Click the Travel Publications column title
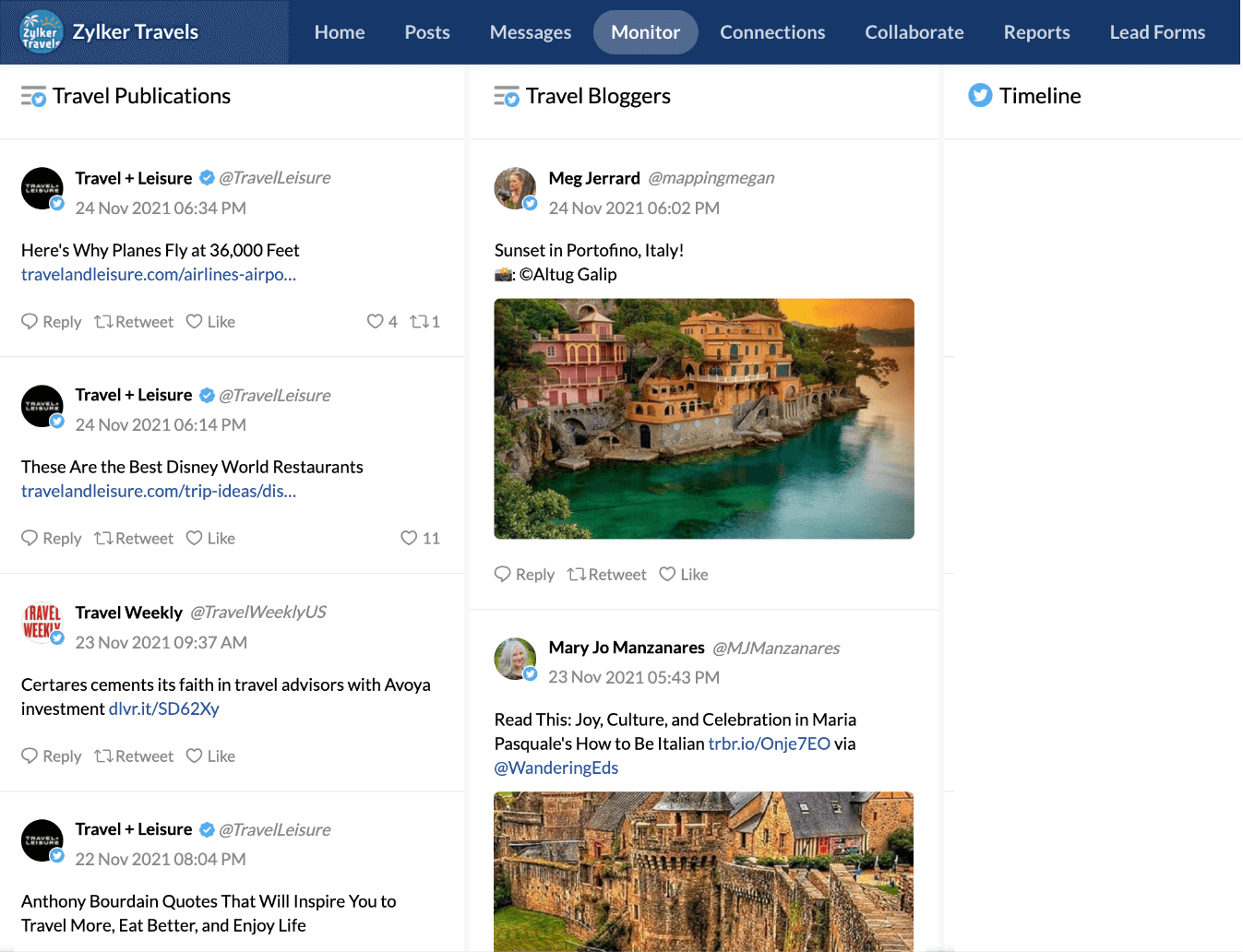The height and width of the screenshot is (952, 1243). [x=141, y=96]
